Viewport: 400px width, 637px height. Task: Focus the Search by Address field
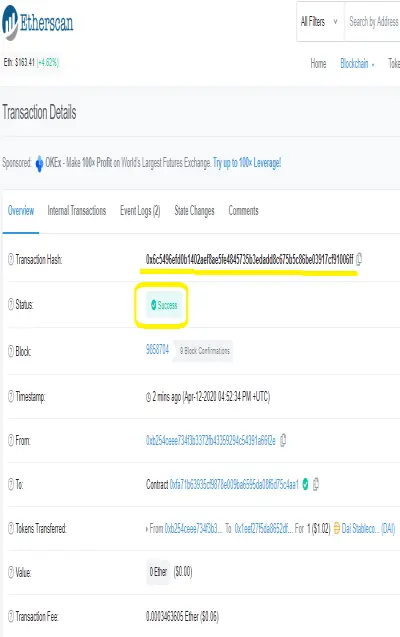click(373, 22)
